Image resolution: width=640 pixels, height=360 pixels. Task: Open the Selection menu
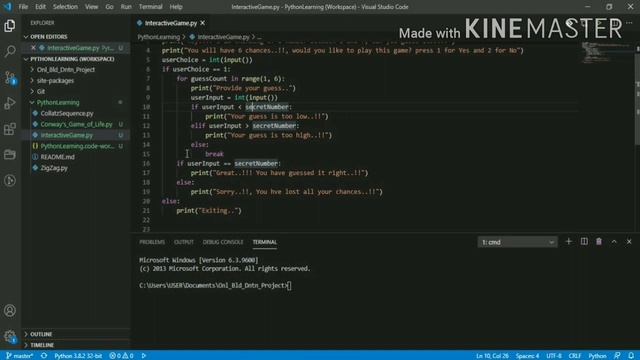[x=65, y=7]
